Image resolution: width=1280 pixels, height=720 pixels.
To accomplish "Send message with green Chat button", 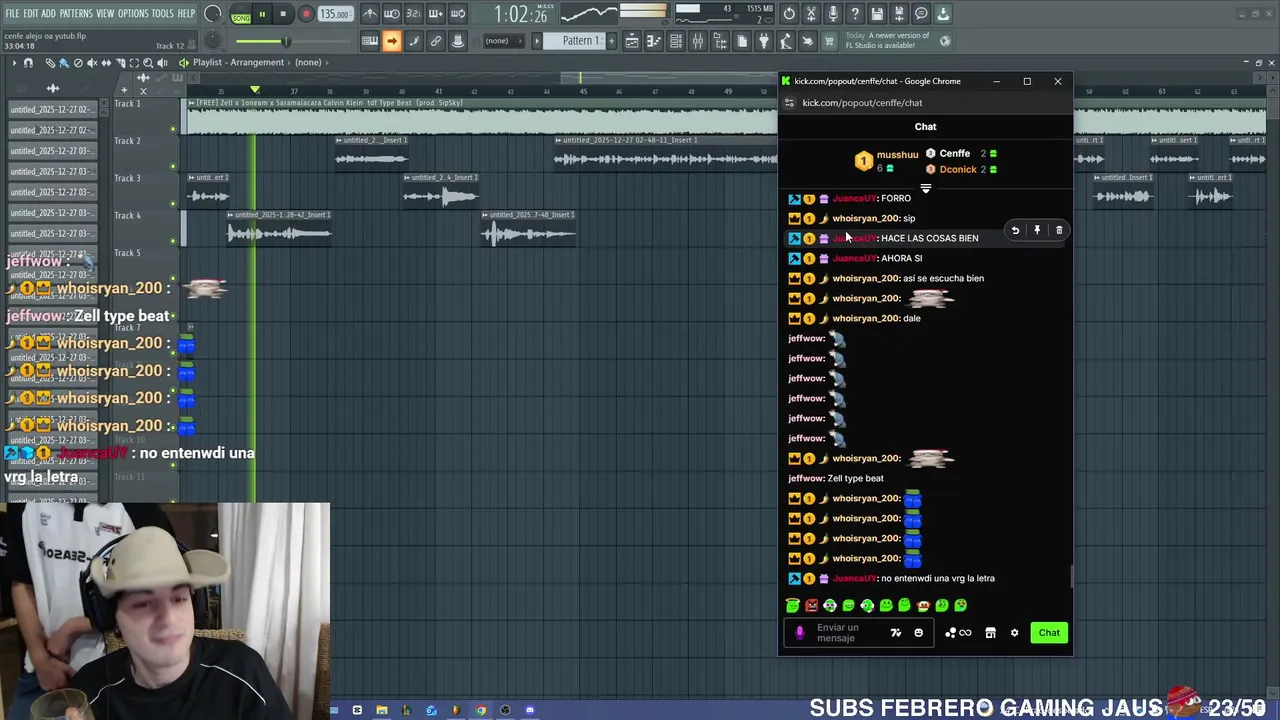I will coord(1049,632).
